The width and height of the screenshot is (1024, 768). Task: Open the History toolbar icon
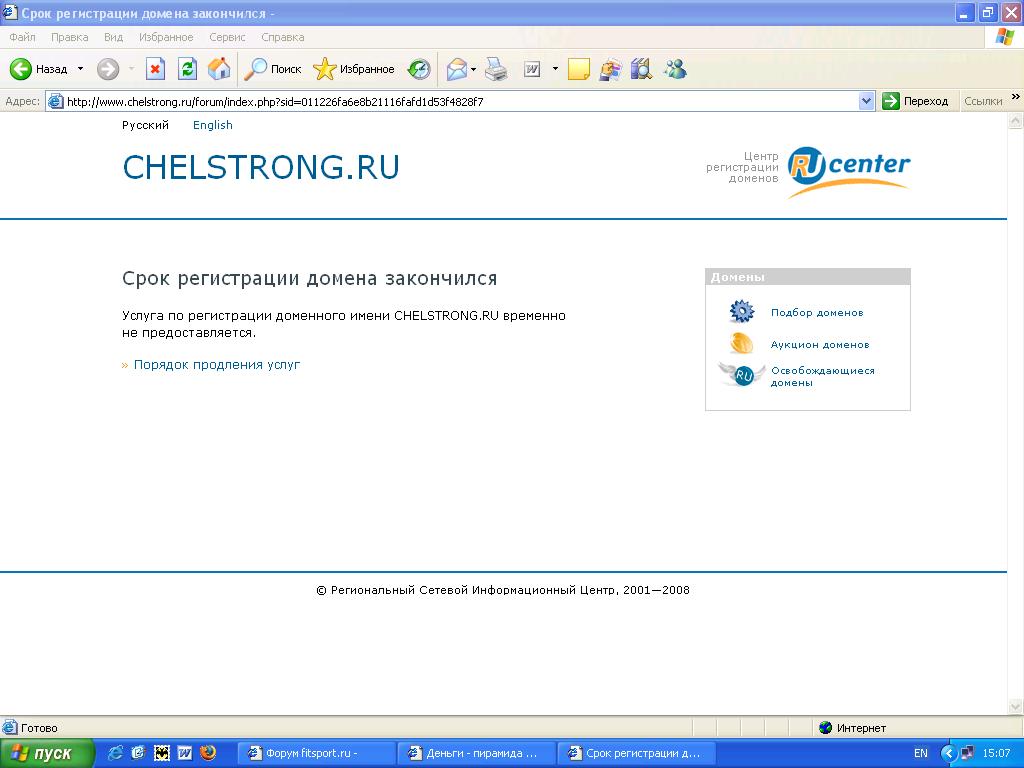[419, 69]
